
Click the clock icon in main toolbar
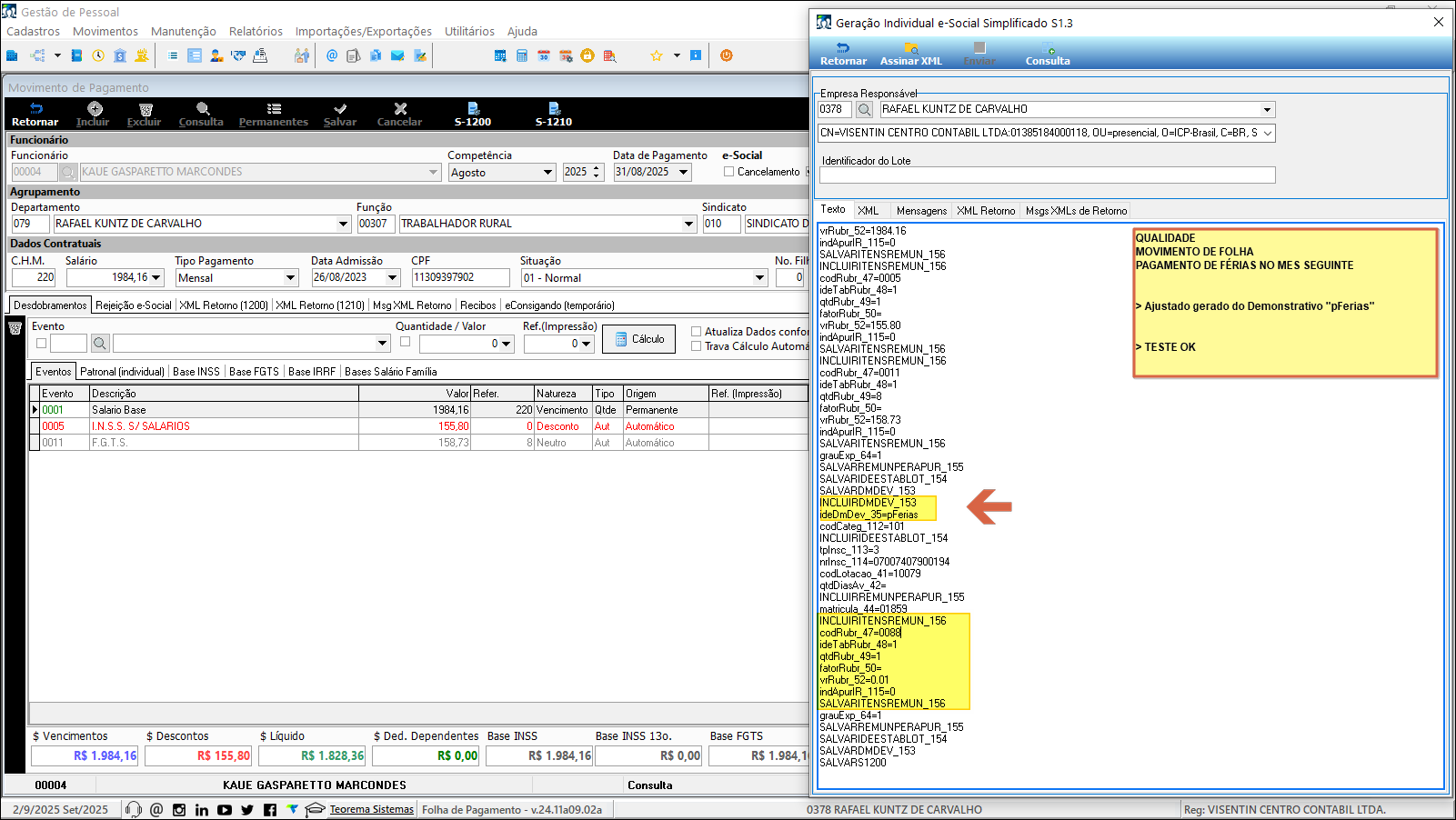click(98, 55)
